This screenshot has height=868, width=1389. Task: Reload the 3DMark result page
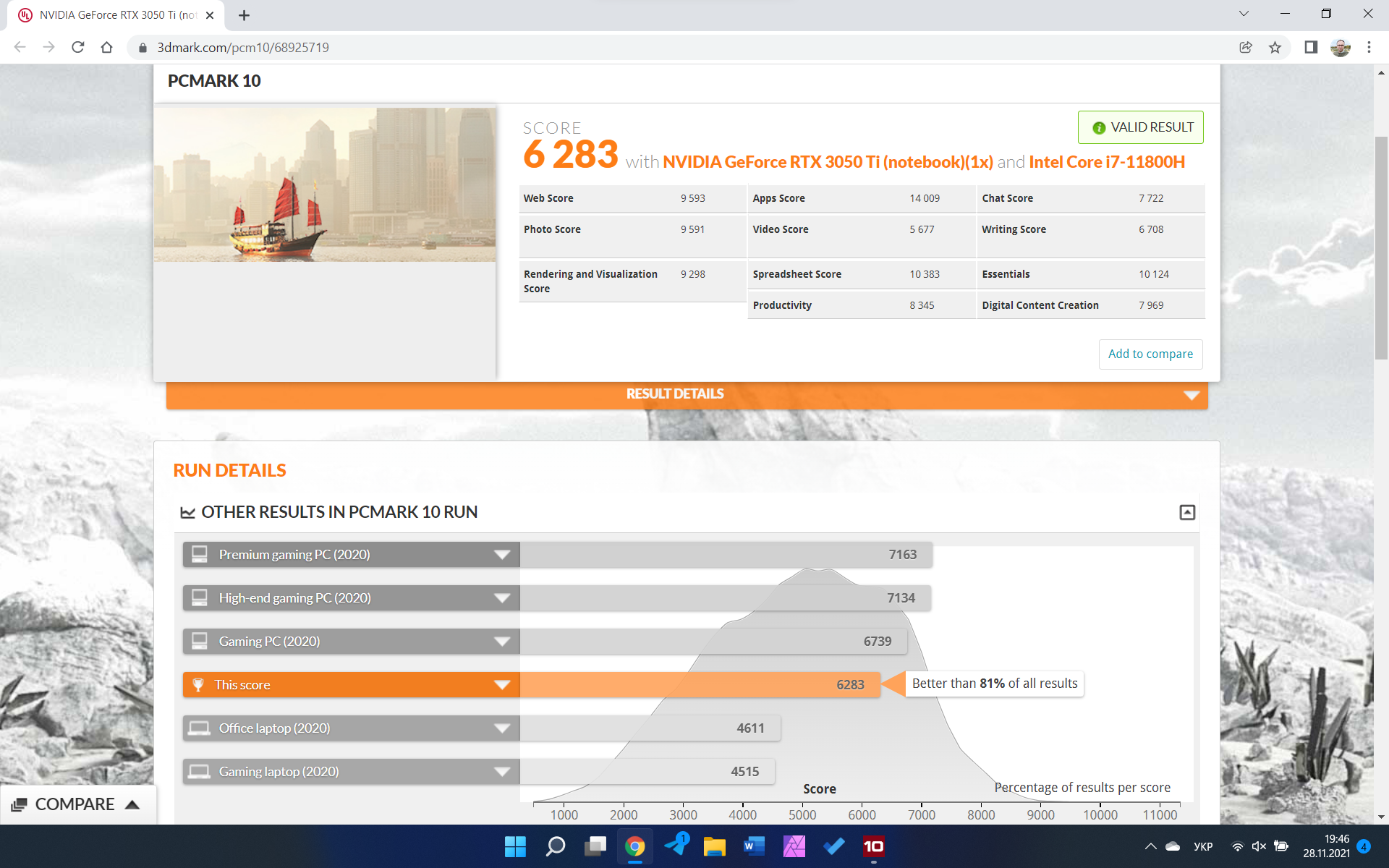click(77, 47)
